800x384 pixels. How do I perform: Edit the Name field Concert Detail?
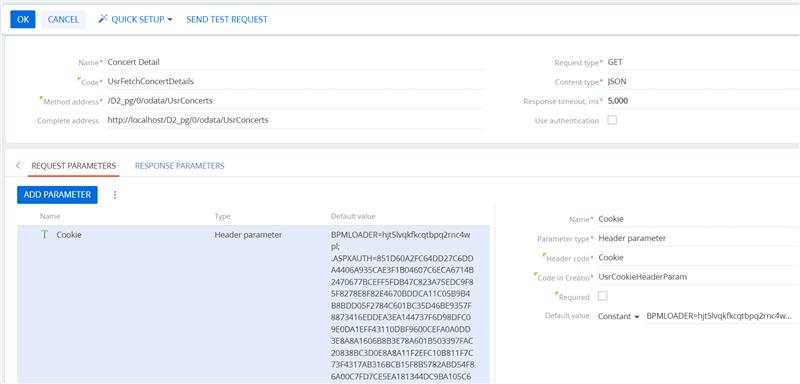coord(294,62)
